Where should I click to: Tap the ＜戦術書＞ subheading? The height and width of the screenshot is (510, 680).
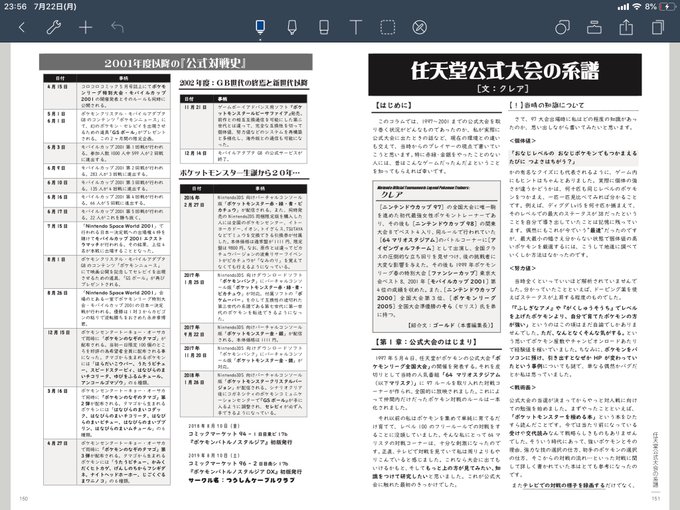[523, 387]
